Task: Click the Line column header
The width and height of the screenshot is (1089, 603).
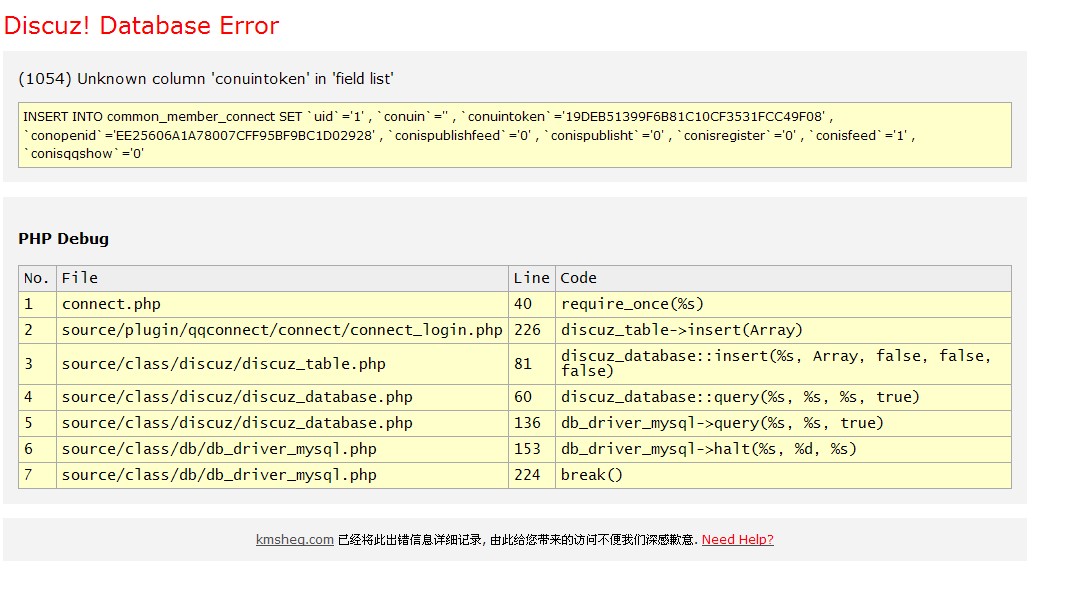Action: [531, 278]
